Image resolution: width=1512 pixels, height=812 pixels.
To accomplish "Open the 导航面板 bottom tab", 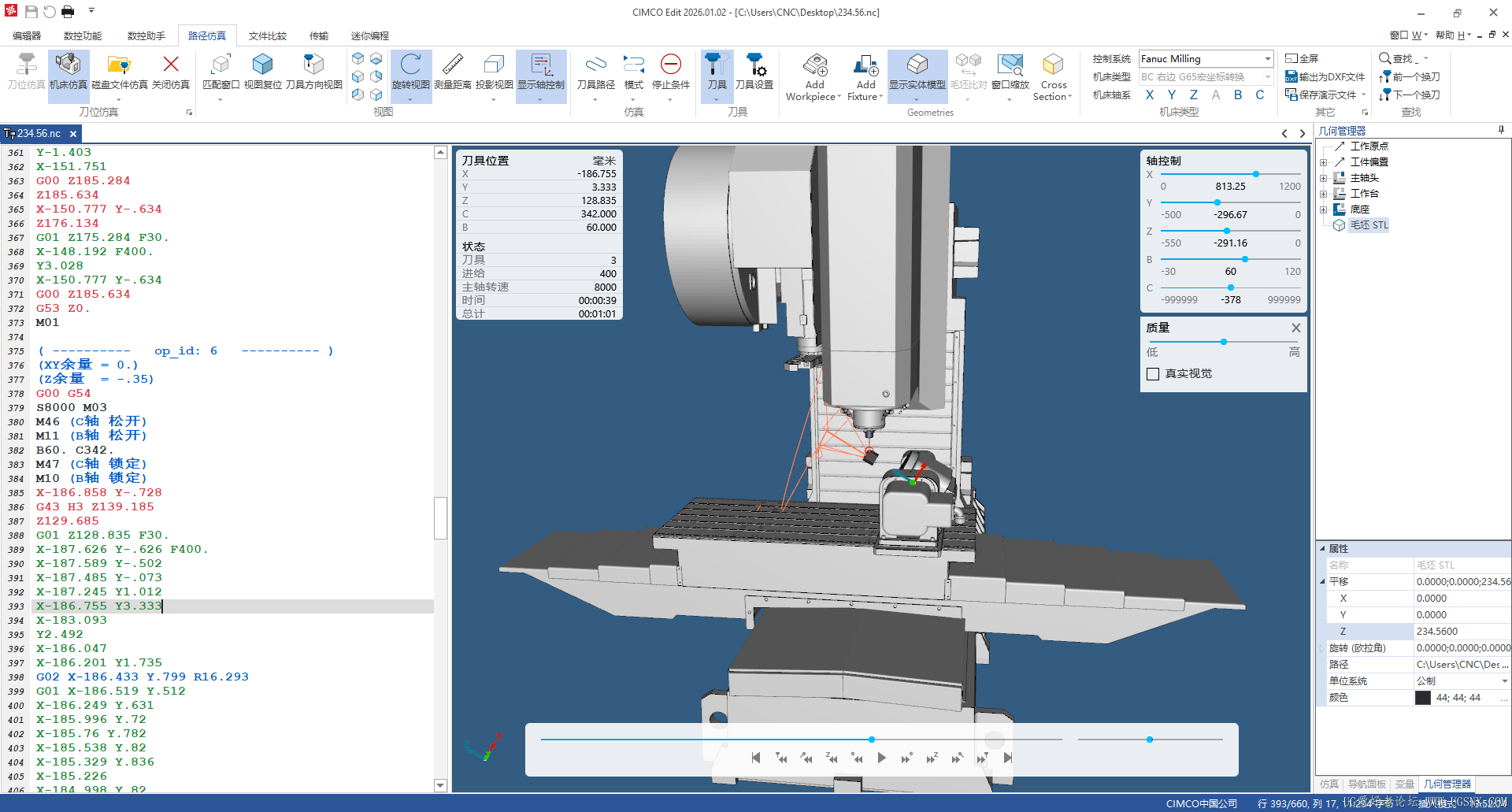I will point(1366,784).
